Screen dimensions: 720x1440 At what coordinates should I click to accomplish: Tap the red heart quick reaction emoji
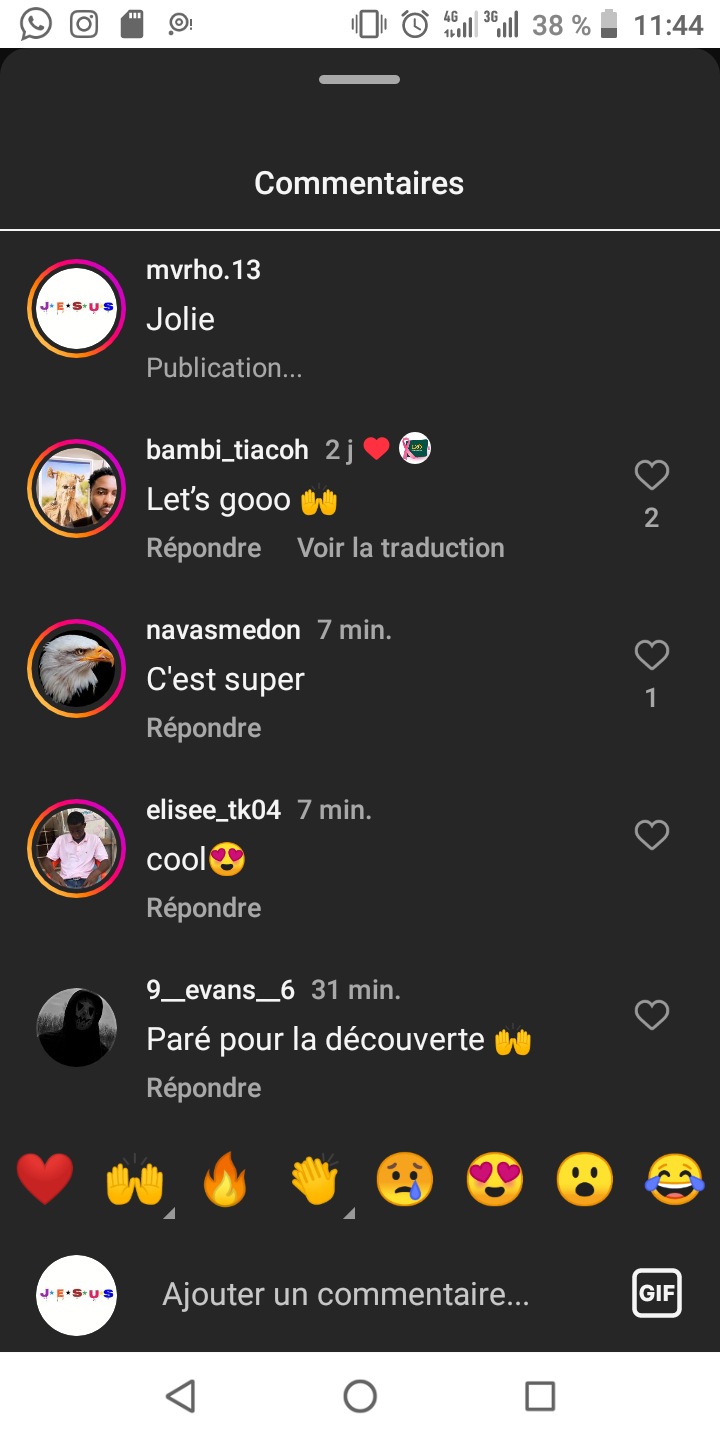45,1179
